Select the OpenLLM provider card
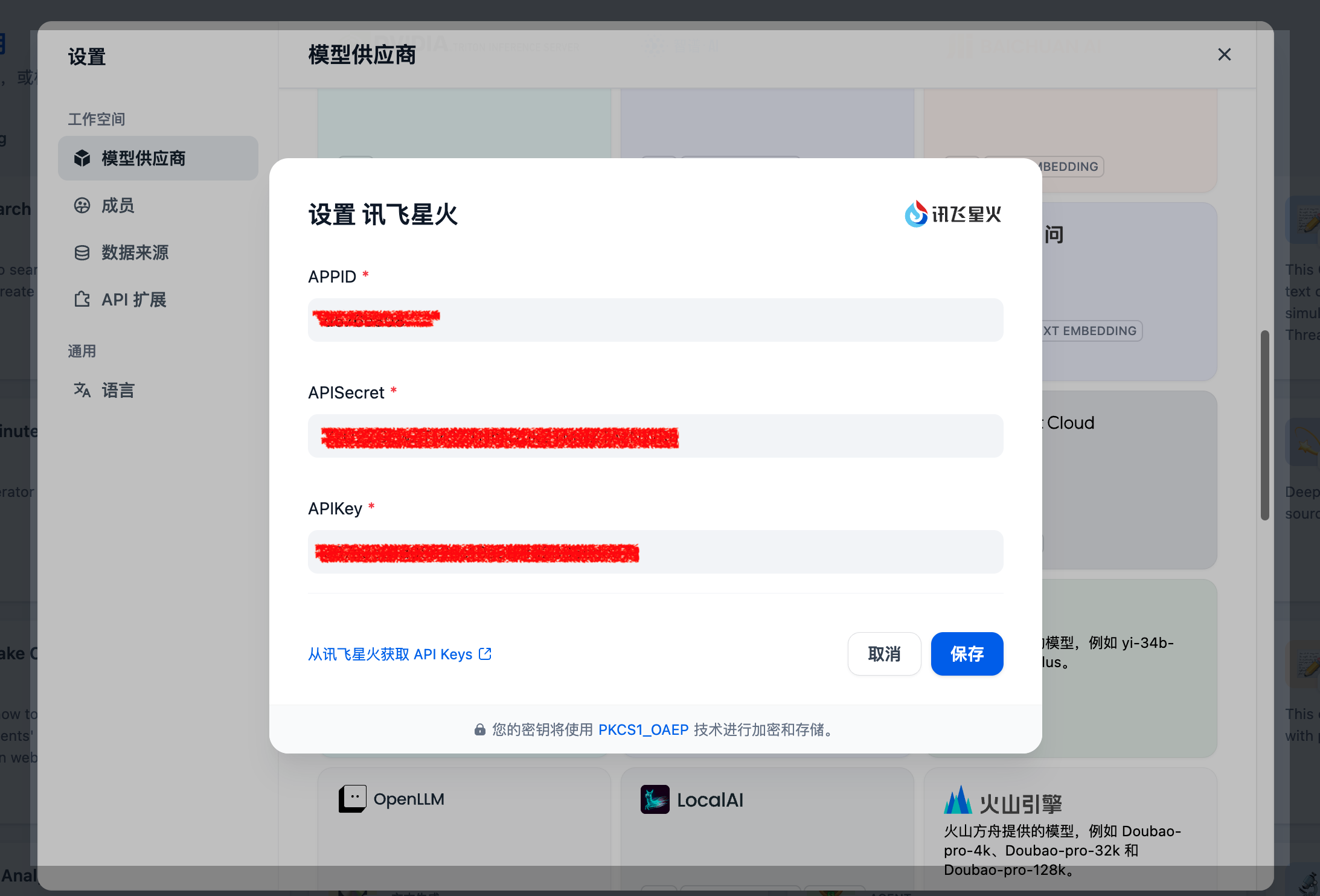This screenshot has width=1320, height=896. pyautogui.click(x=464, y=830)
